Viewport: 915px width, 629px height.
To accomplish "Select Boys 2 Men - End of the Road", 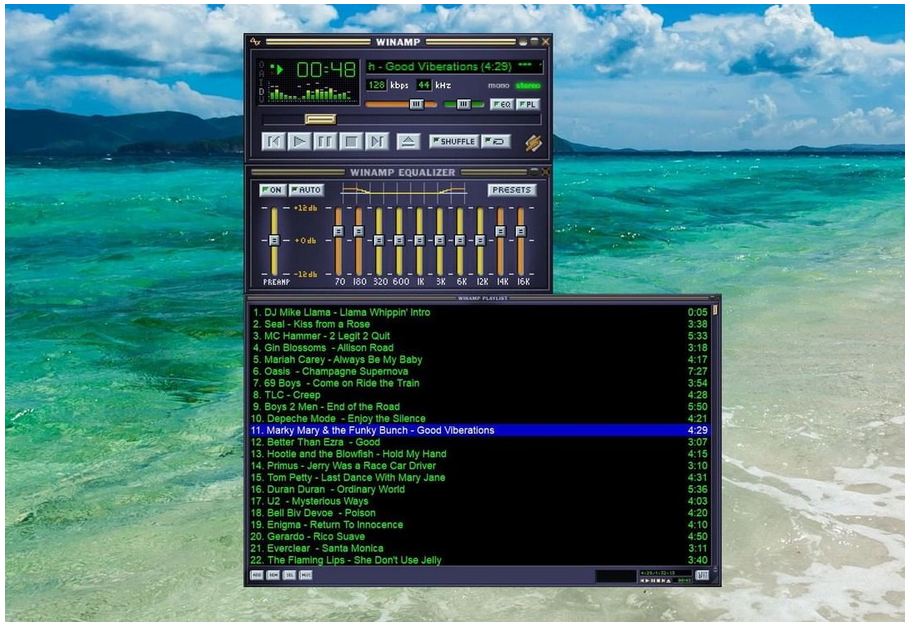I will [479, 407].
